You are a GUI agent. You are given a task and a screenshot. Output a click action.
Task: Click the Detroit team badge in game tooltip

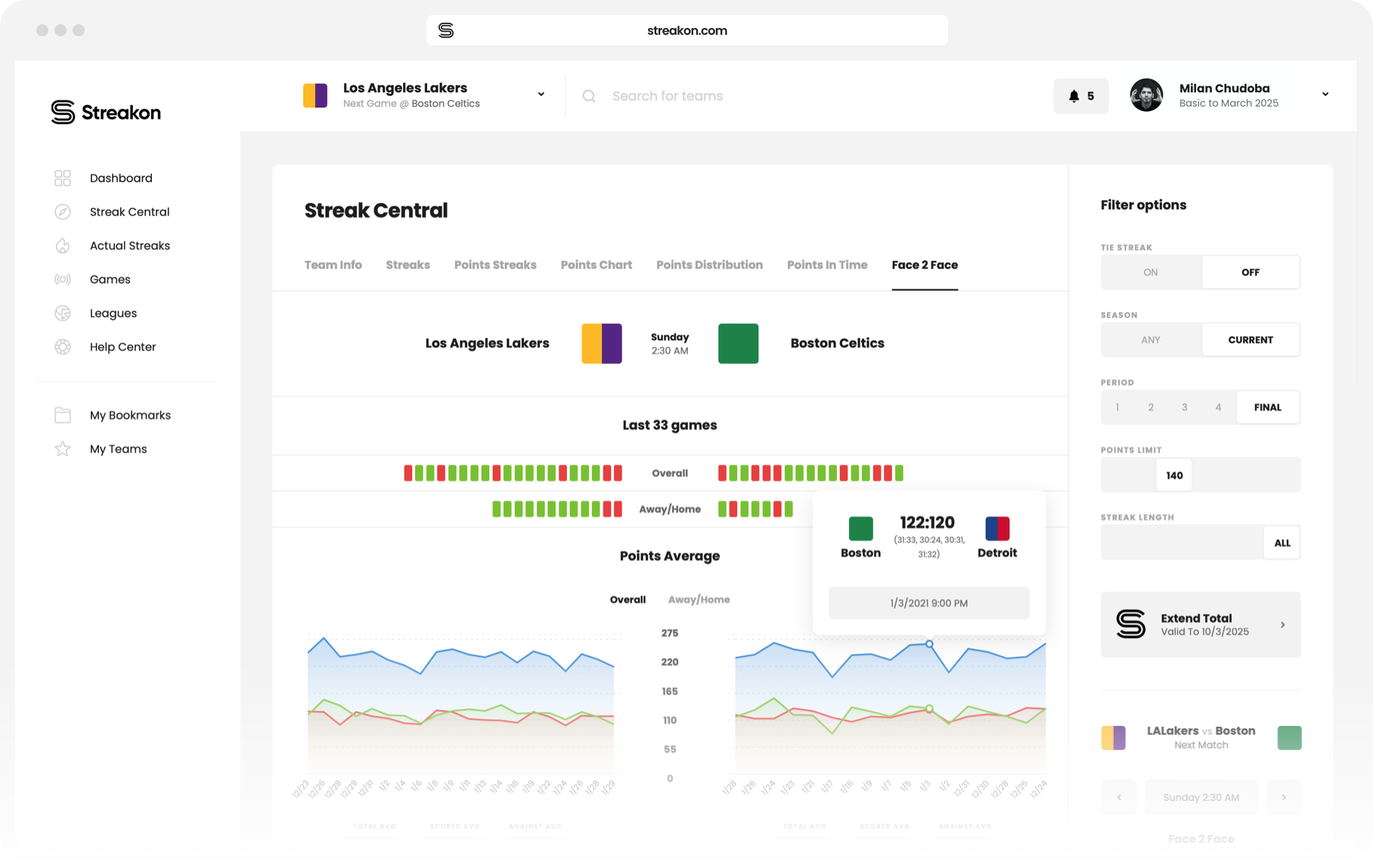997,529
